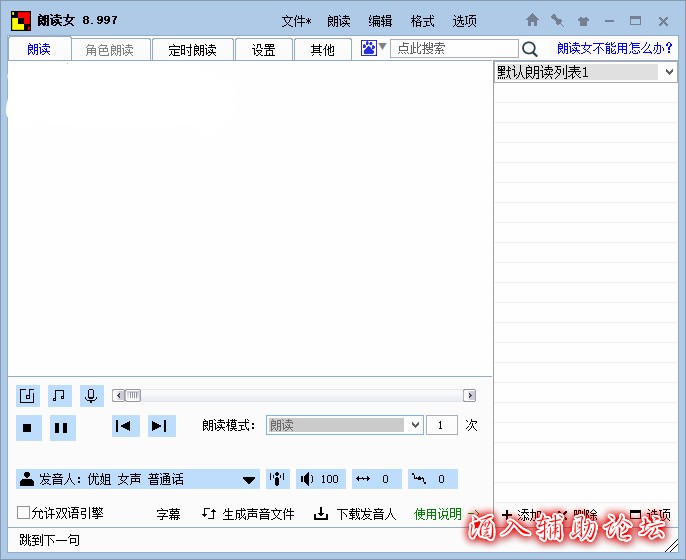Switch to the 定时朗读 tab
Screen dimensions: 686x560
click(x=192, y=50)
